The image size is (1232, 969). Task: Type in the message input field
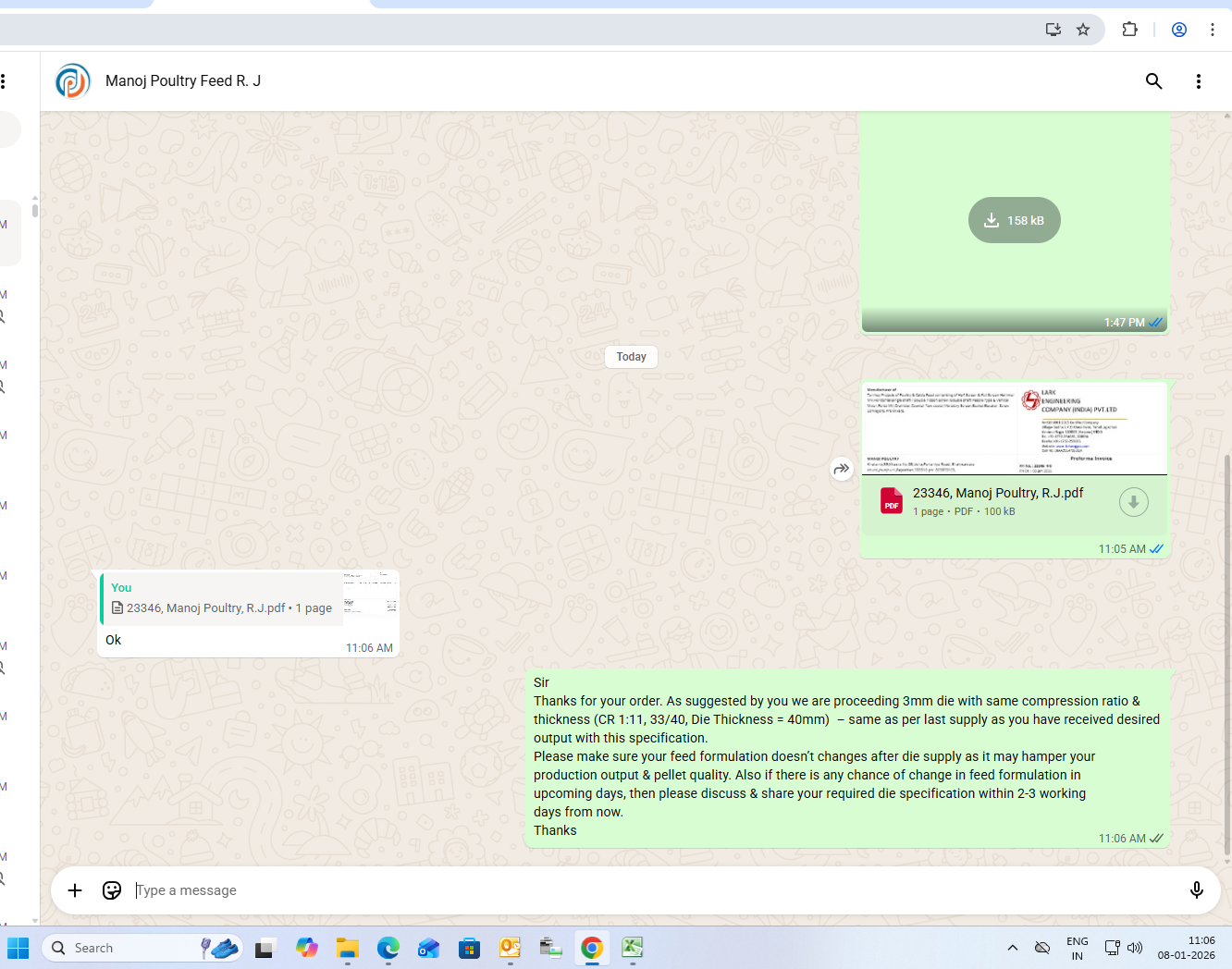[x=647, y=890]
